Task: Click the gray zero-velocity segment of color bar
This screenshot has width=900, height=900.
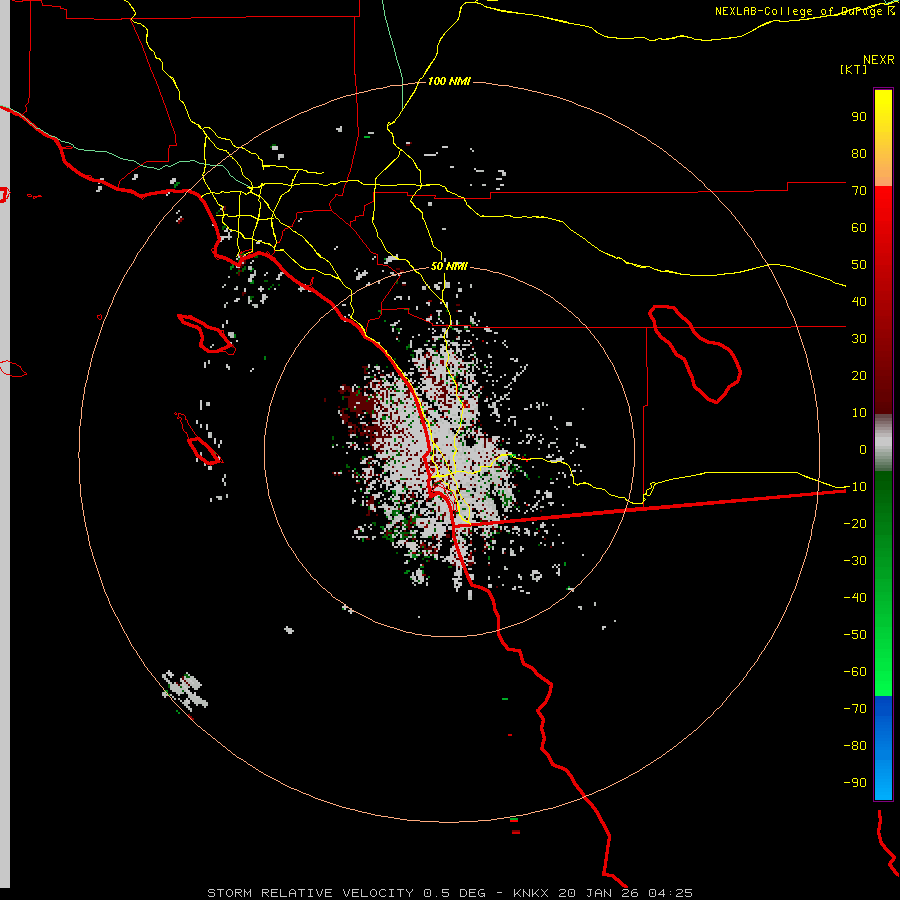Action: click(883, 443)
